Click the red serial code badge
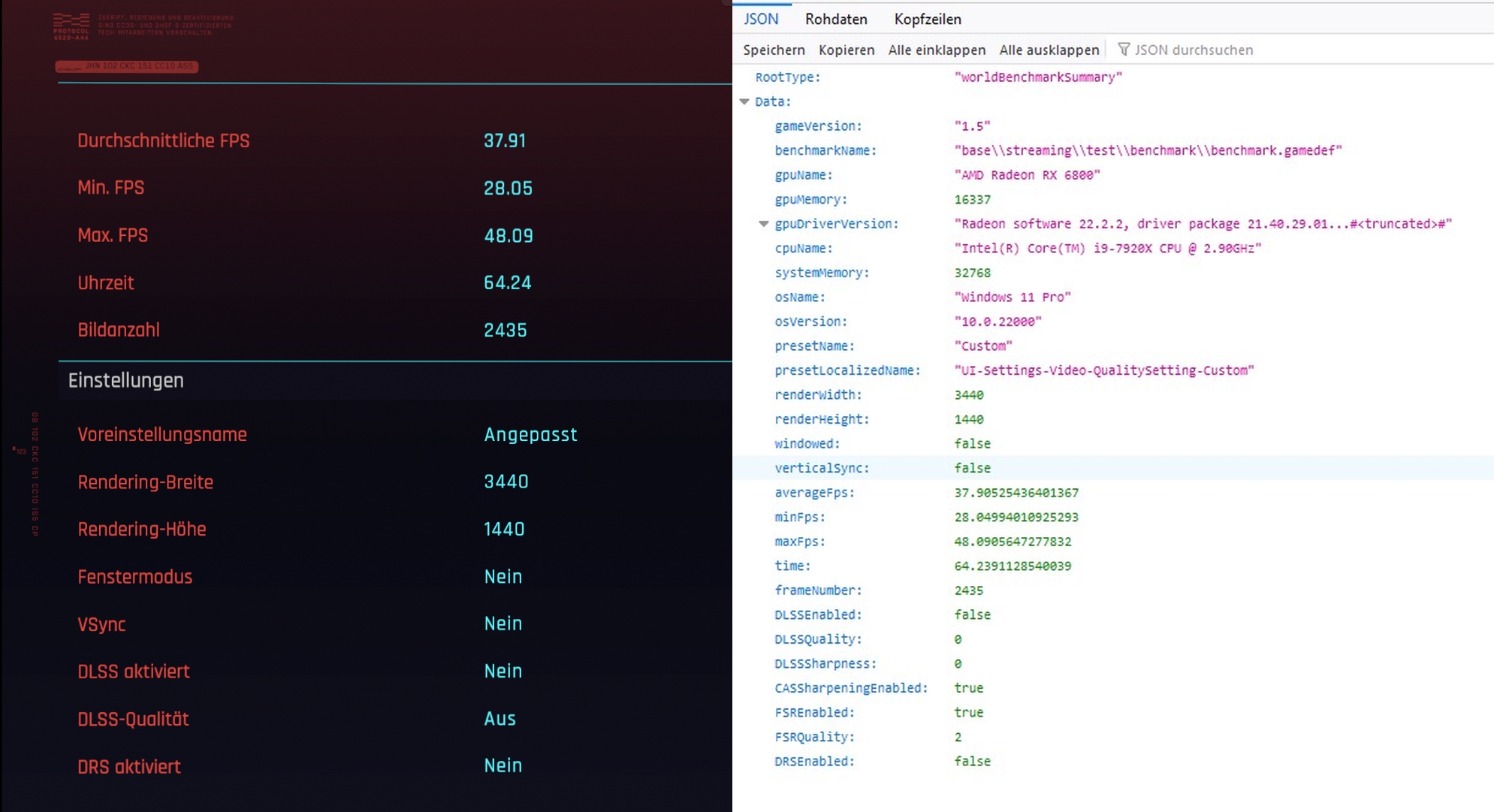1494x812 pixels. coord(126,66)
